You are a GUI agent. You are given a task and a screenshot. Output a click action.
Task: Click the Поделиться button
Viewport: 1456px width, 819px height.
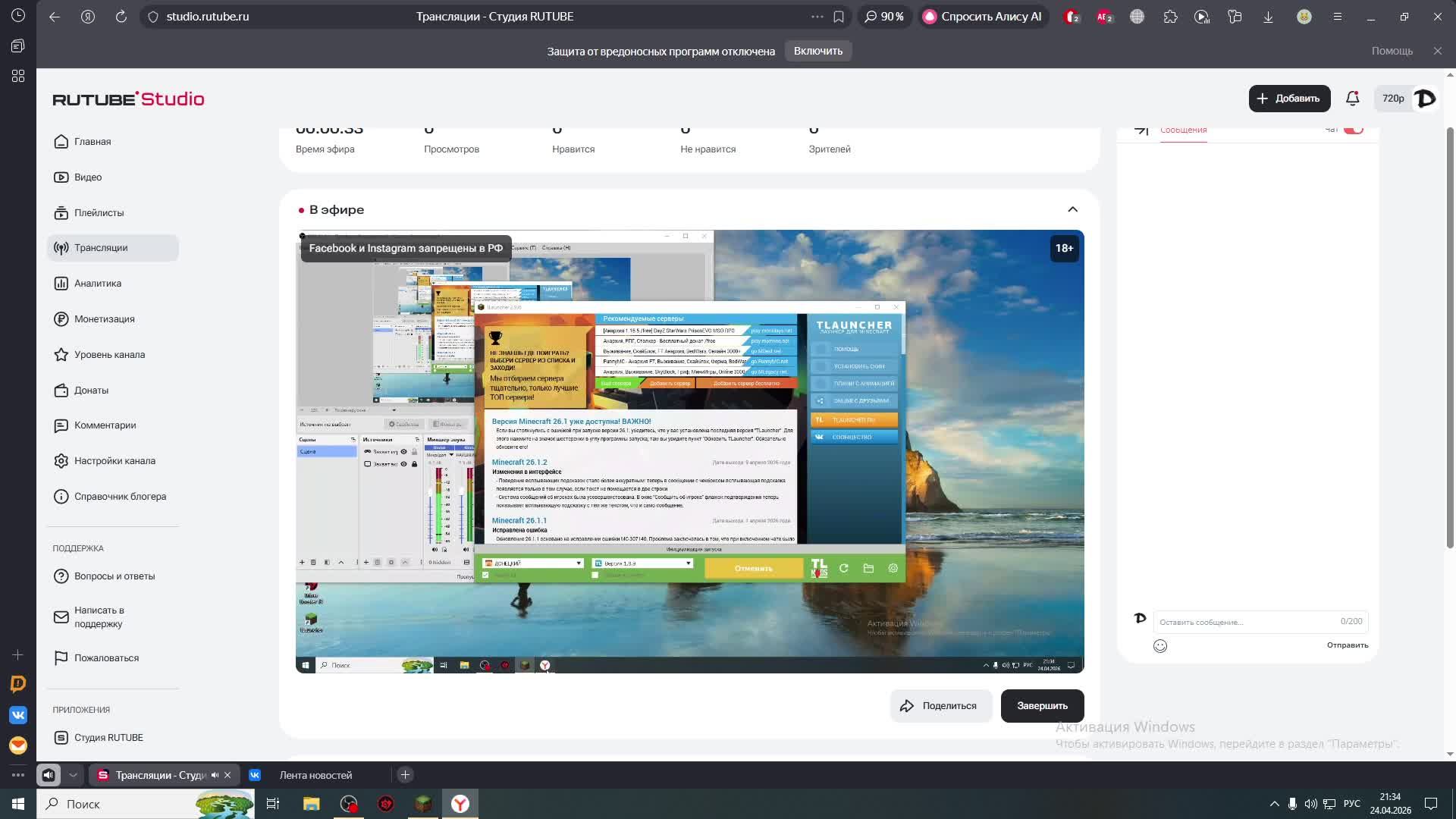(940, 706)
